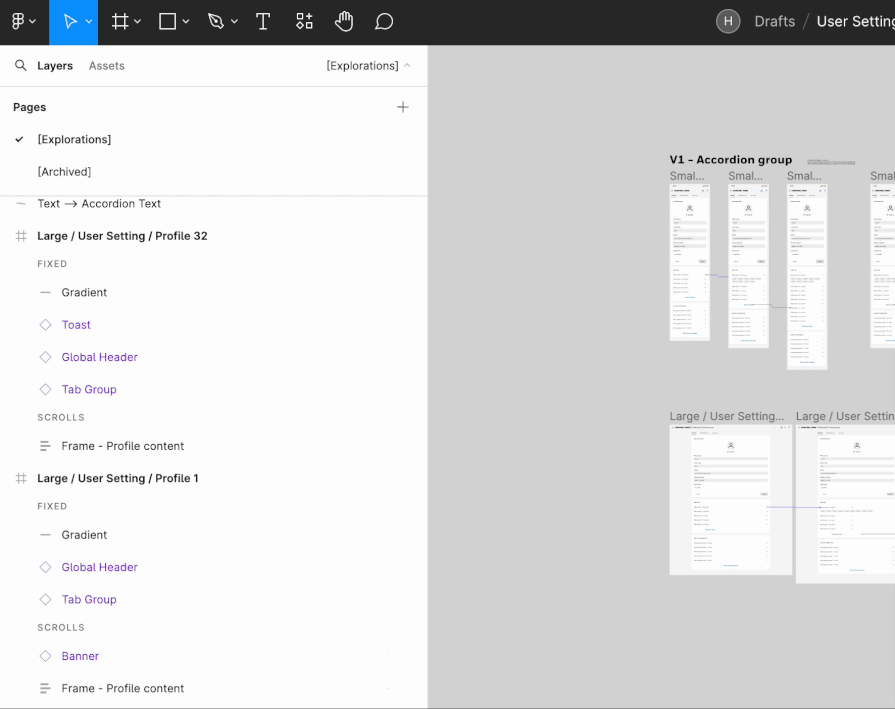The image size is (895, 709).
Task: Open the [Archived] page
Action: (x=64, y=172)
